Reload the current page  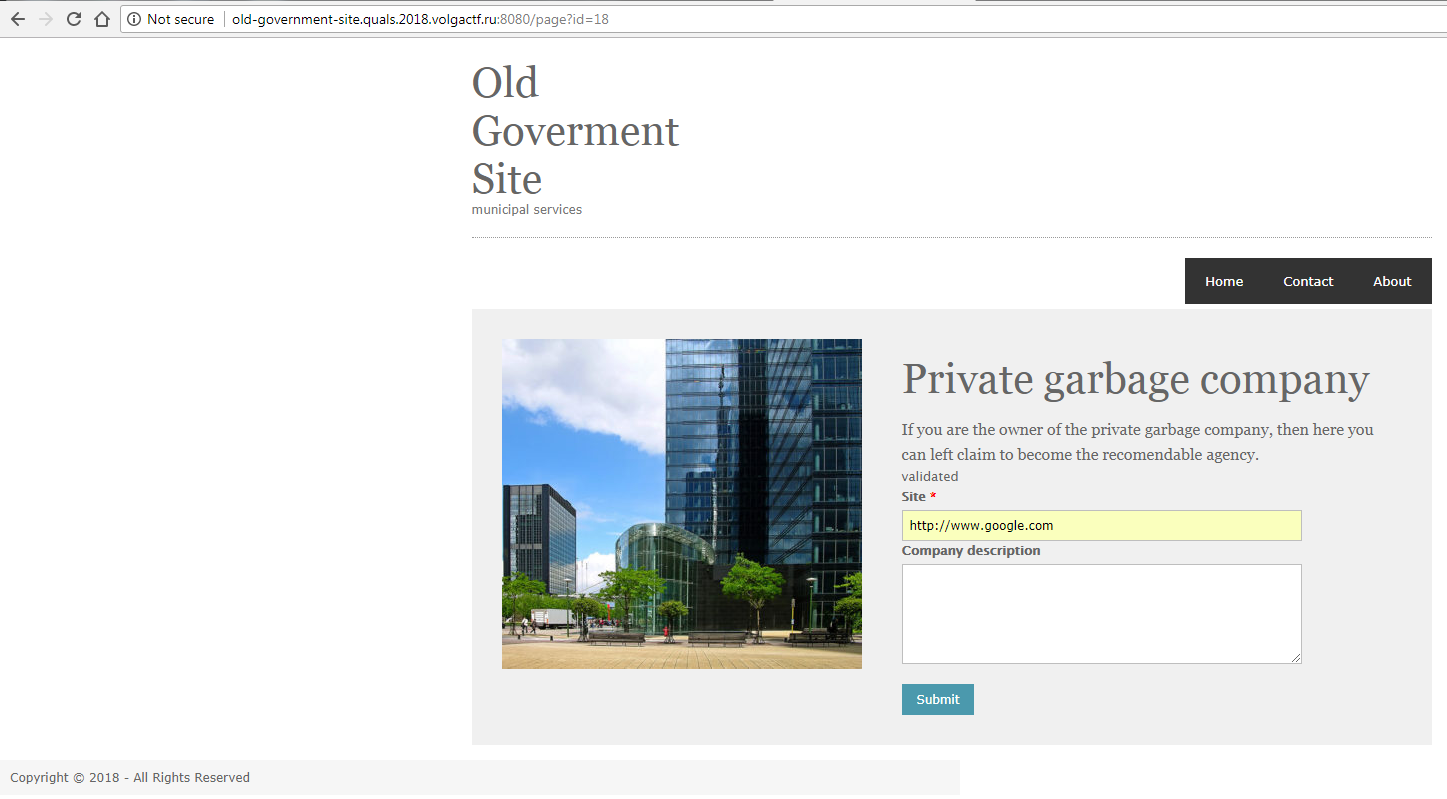pos(73,19)
